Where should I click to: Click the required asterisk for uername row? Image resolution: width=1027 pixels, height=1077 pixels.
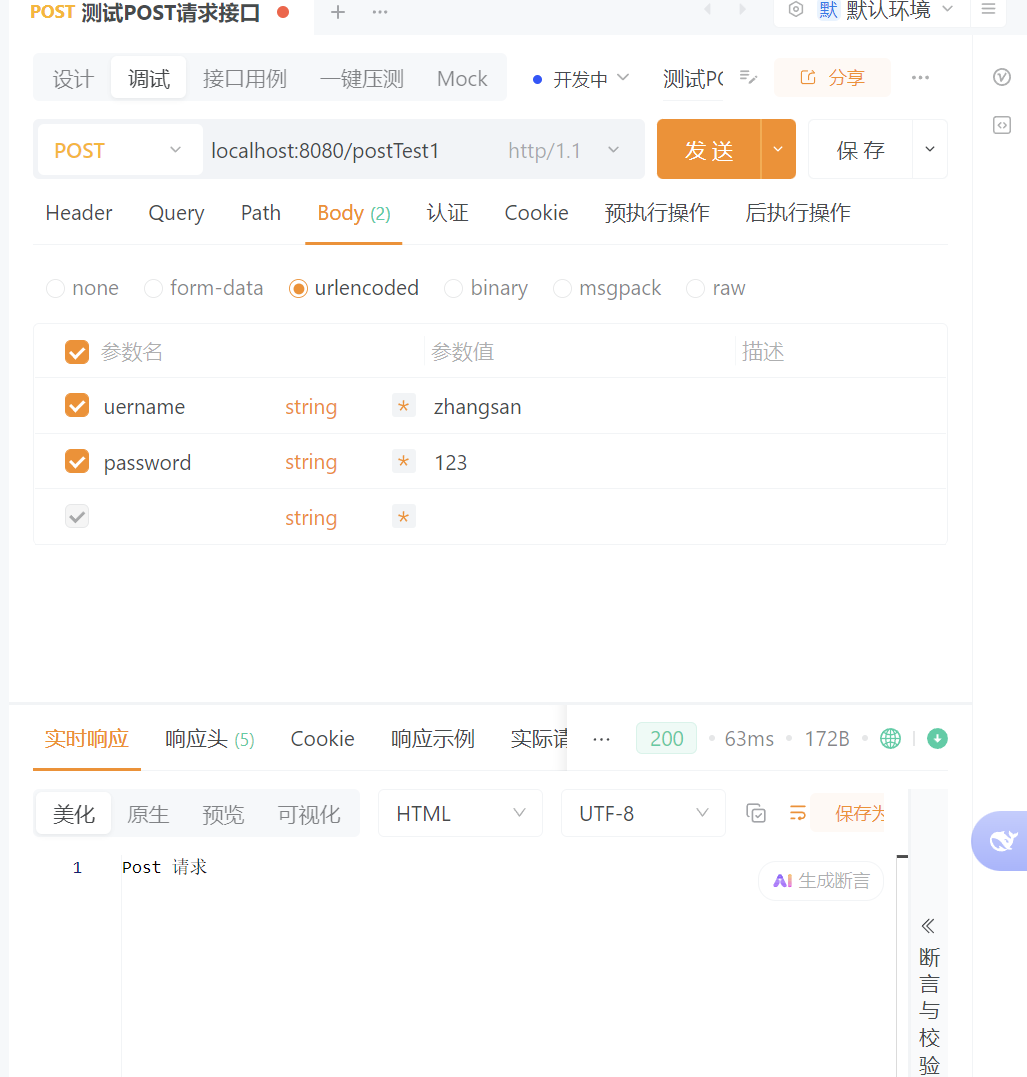pyautogui.click(x=403, y=406)
